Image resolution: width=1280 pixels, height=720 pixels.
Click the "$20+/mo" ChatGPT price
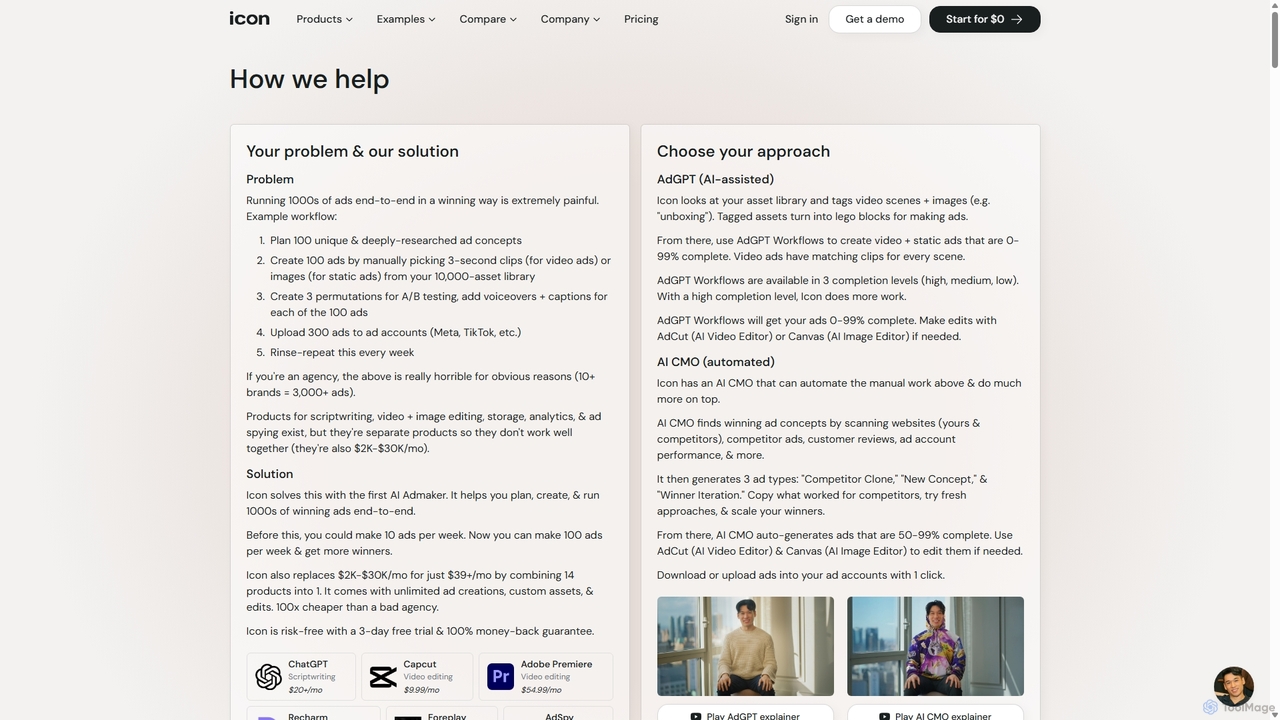[x=305, y=690]
